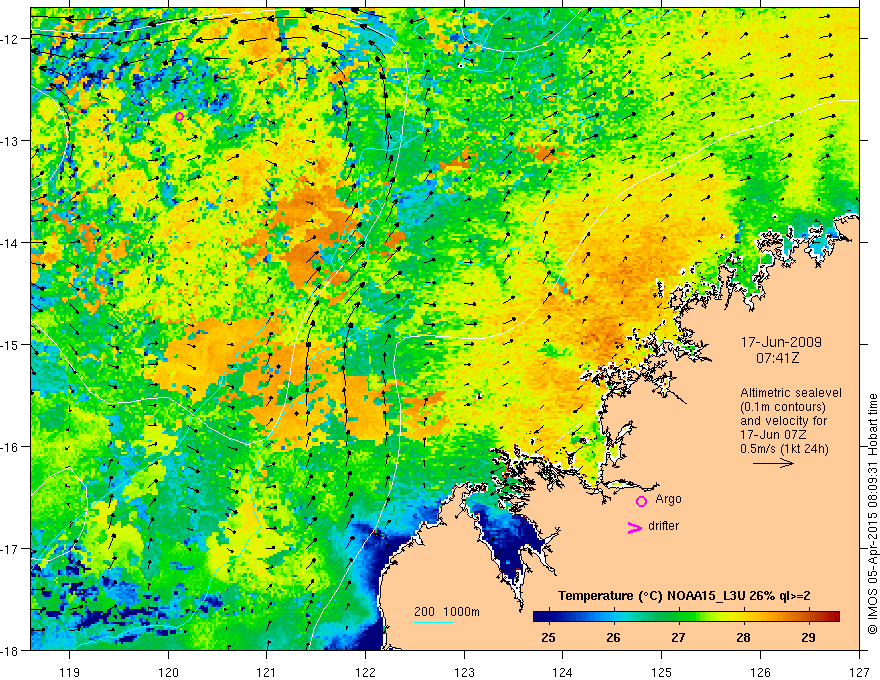The width and height of the screenshot is (880, 680).
Task: Click the longitude axis label 127
Action: pyautogui.click(x=859, y=672)
